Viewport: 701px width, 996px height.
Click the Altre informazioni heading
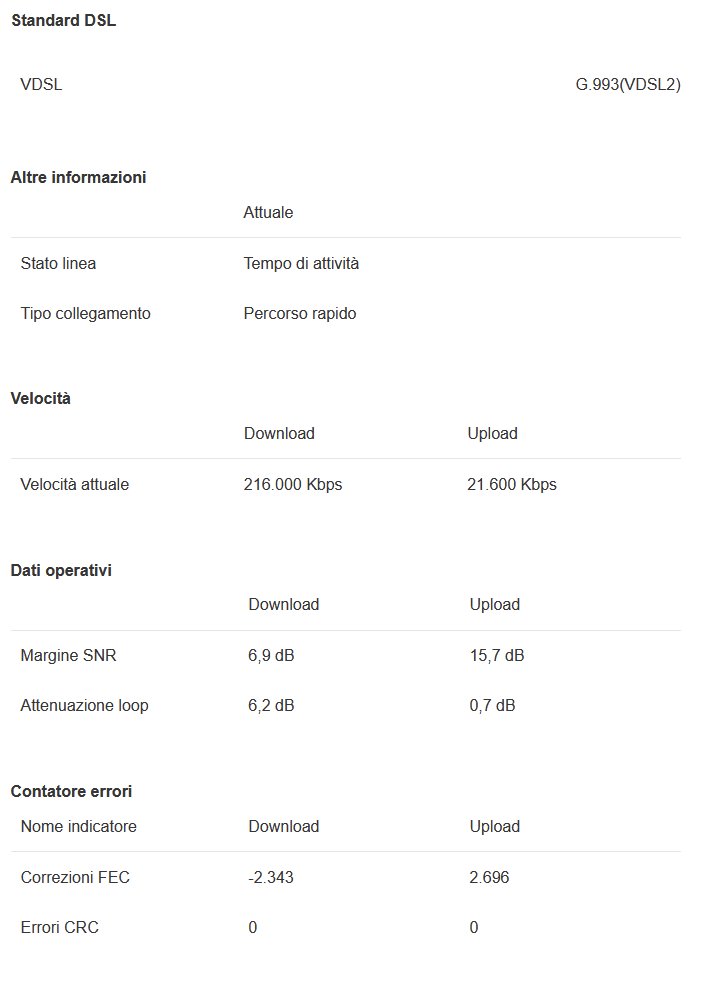[x=78, y=177]
